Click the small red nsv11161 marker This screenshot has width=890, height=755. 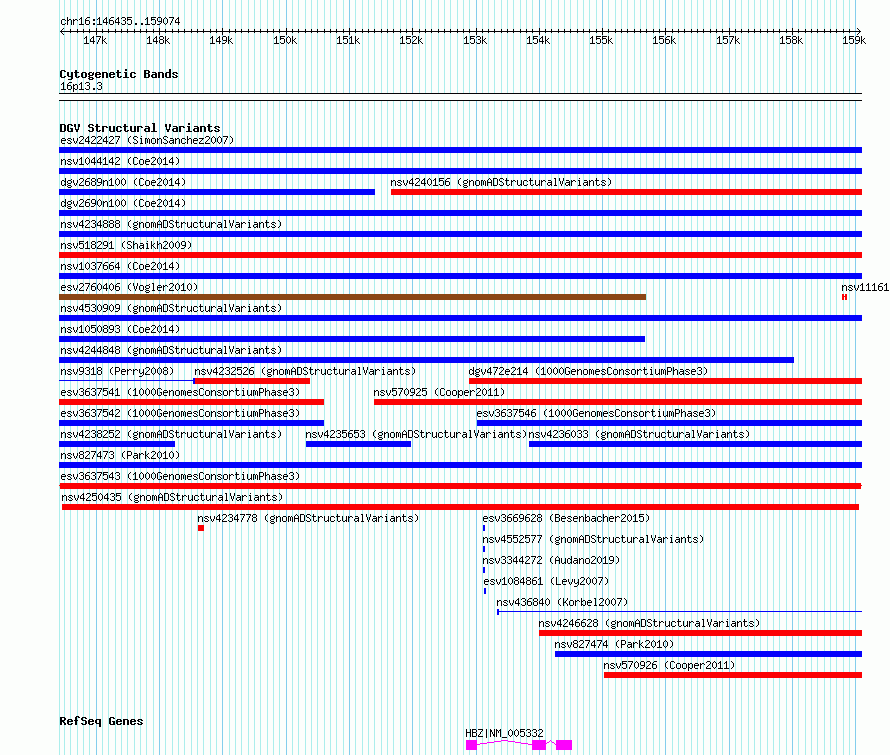tap(845, 297)
